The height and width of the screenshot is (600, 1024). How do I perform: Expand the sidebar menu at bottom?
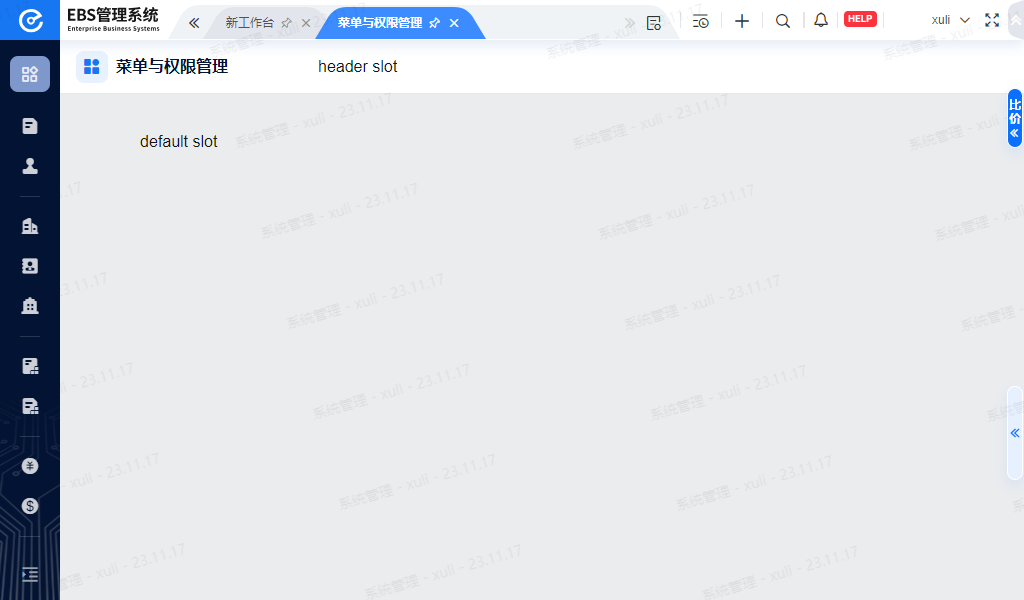30,574
